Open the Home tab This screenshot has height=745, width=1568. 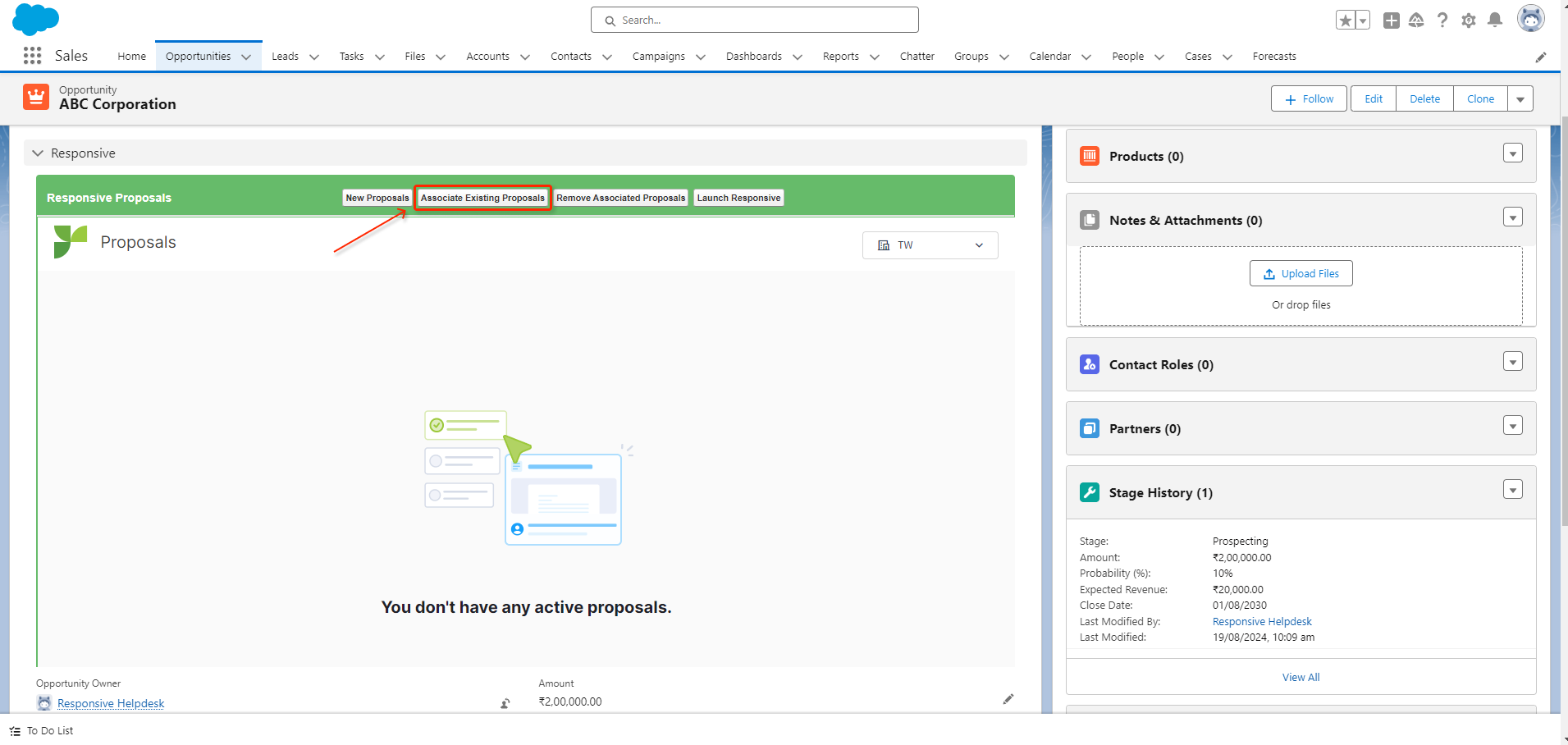pos(131,57)
